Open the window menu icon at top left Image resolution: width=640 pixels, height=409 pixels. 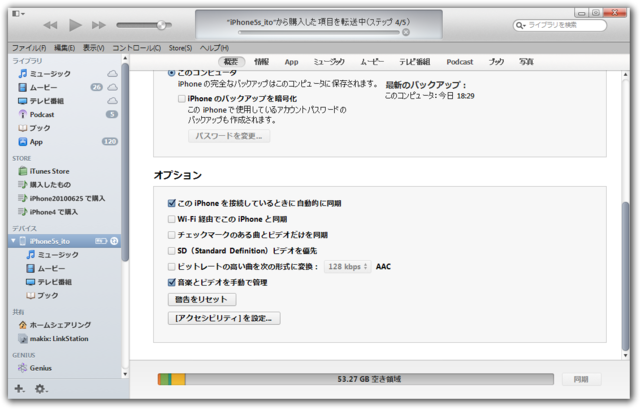click(18, 13)
